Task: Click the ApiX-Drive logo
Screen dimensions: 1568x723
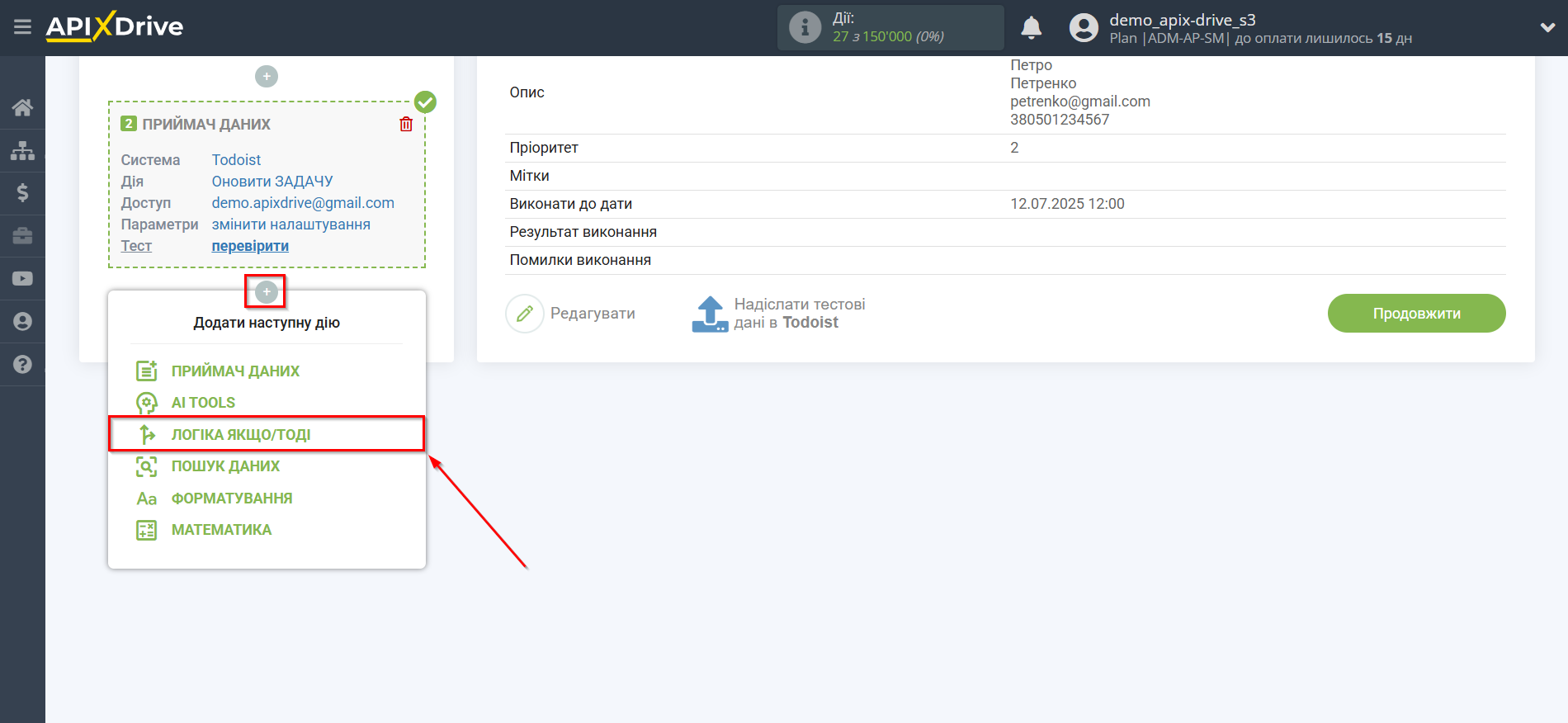Action: (x=115, y=26)
